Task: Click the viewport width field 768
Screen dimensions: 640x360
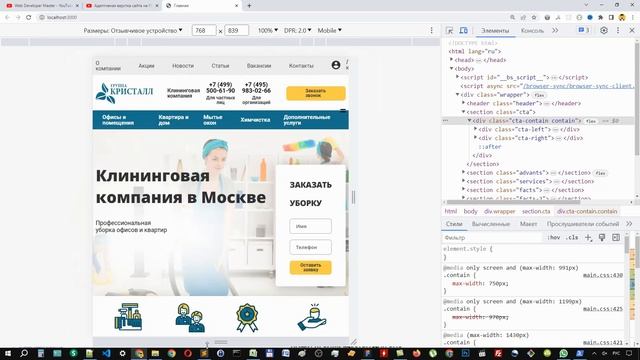Action: (204, 31)
